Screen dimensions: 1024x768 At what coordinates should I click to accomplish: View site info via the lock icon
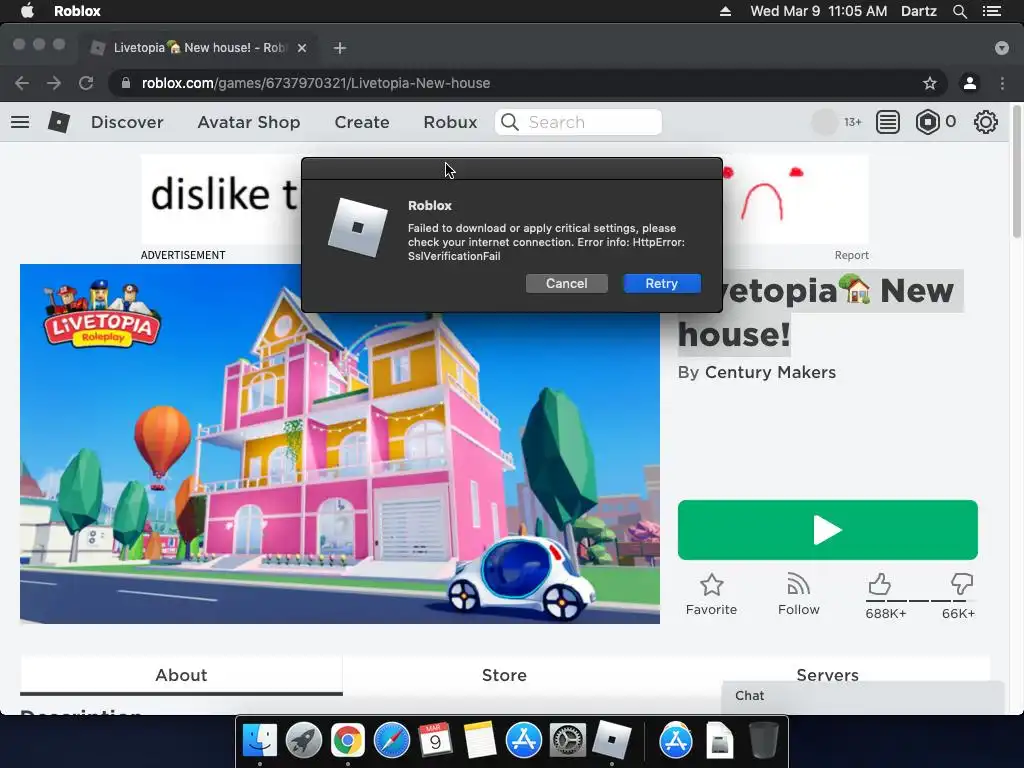point(126,83)
